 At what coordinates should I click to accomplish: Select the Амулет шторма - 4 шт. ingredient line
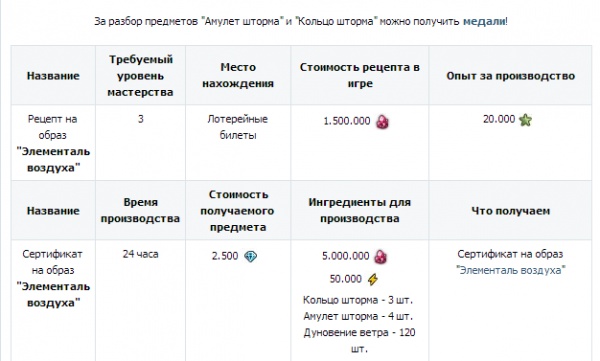pos(358,316)
